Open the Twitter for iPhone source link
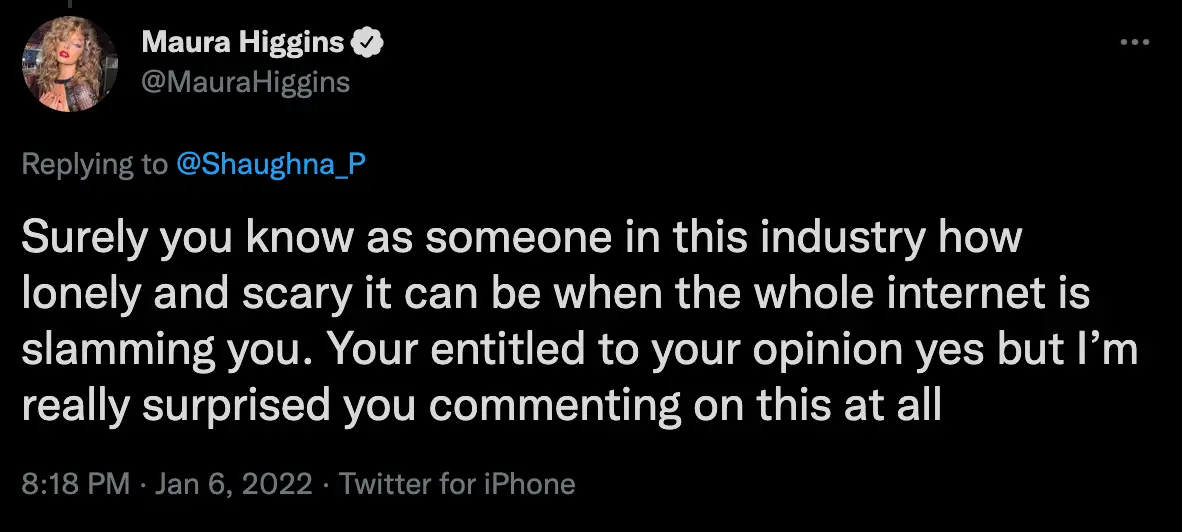 pyautogui.click(x=457, y=485)
